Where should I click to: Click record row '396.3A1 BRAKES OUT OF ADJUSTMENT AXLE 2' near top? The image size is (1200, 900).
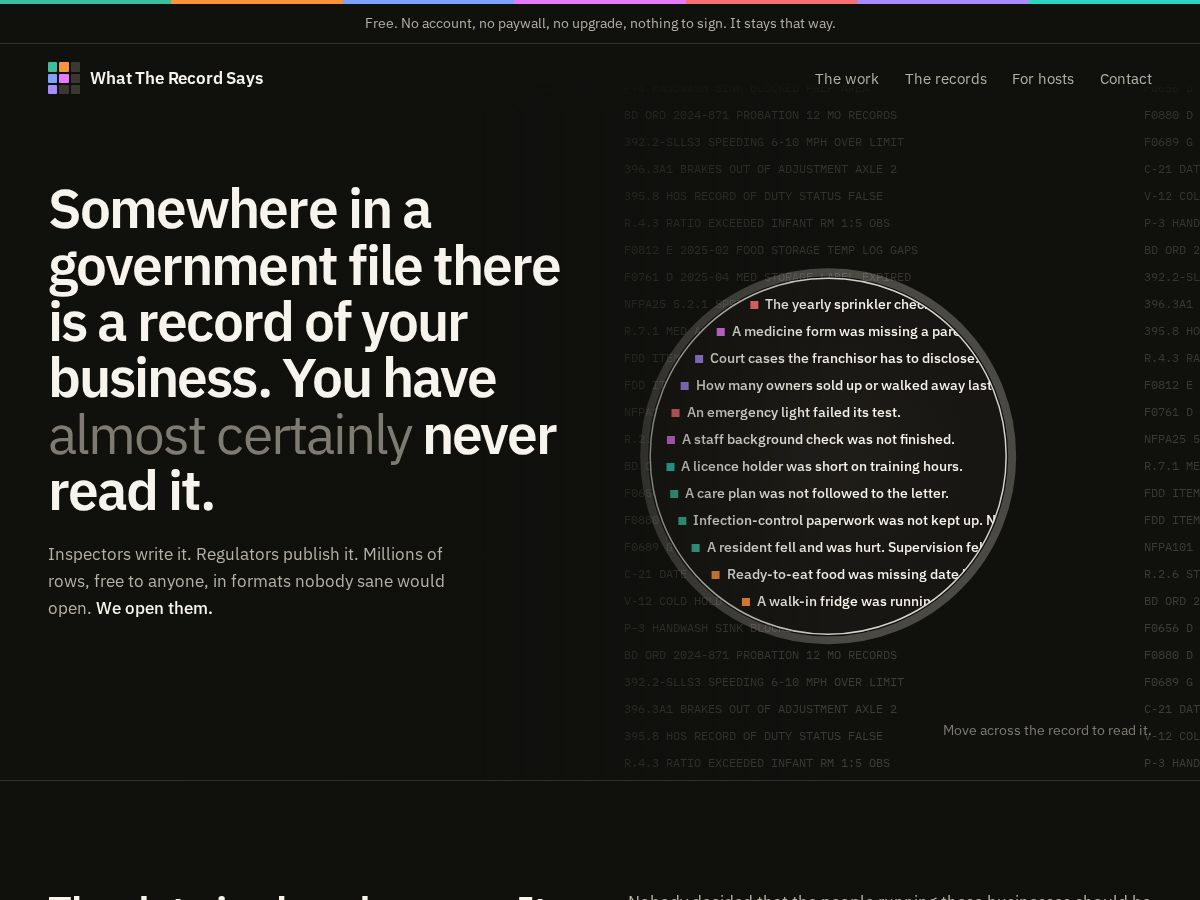point(760,169)
